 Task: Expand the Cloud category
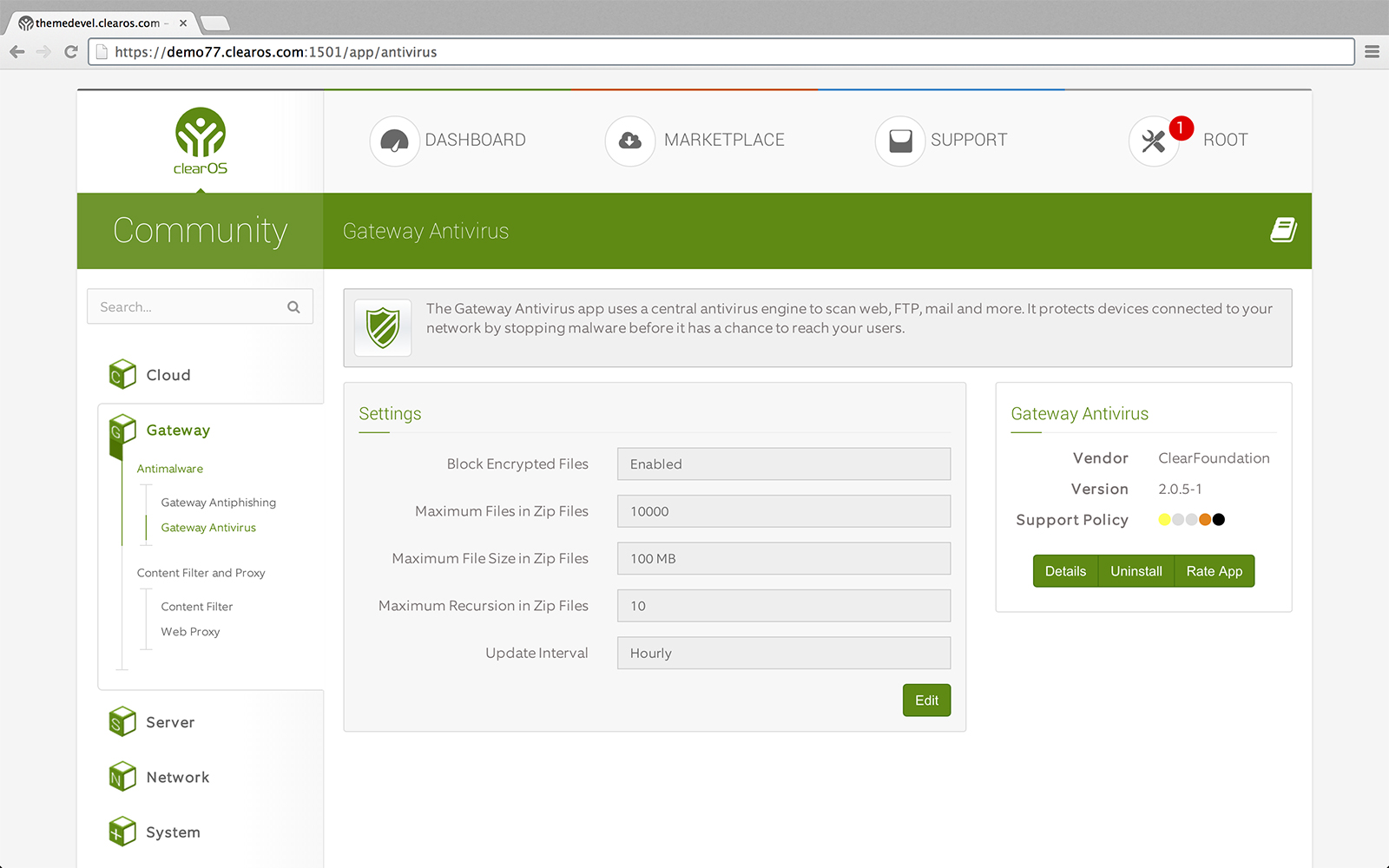coord(168,375)
